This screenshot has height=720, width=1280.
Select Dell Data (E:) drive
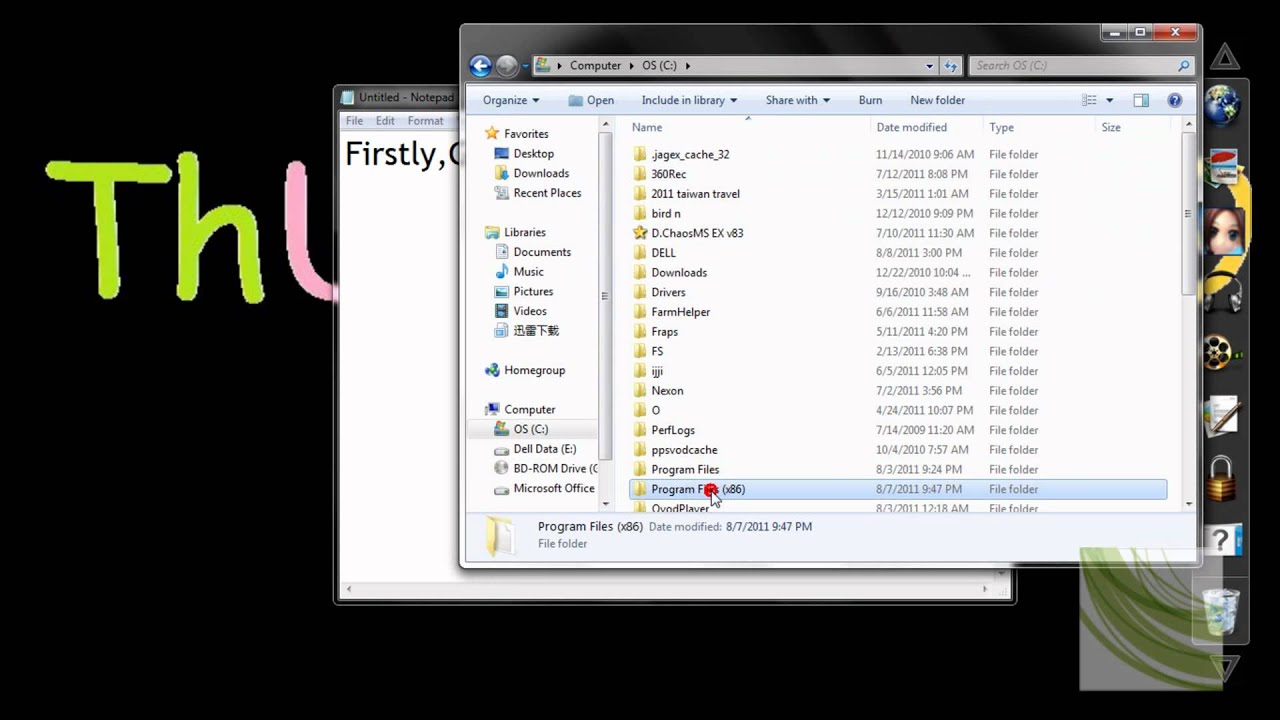544,449
